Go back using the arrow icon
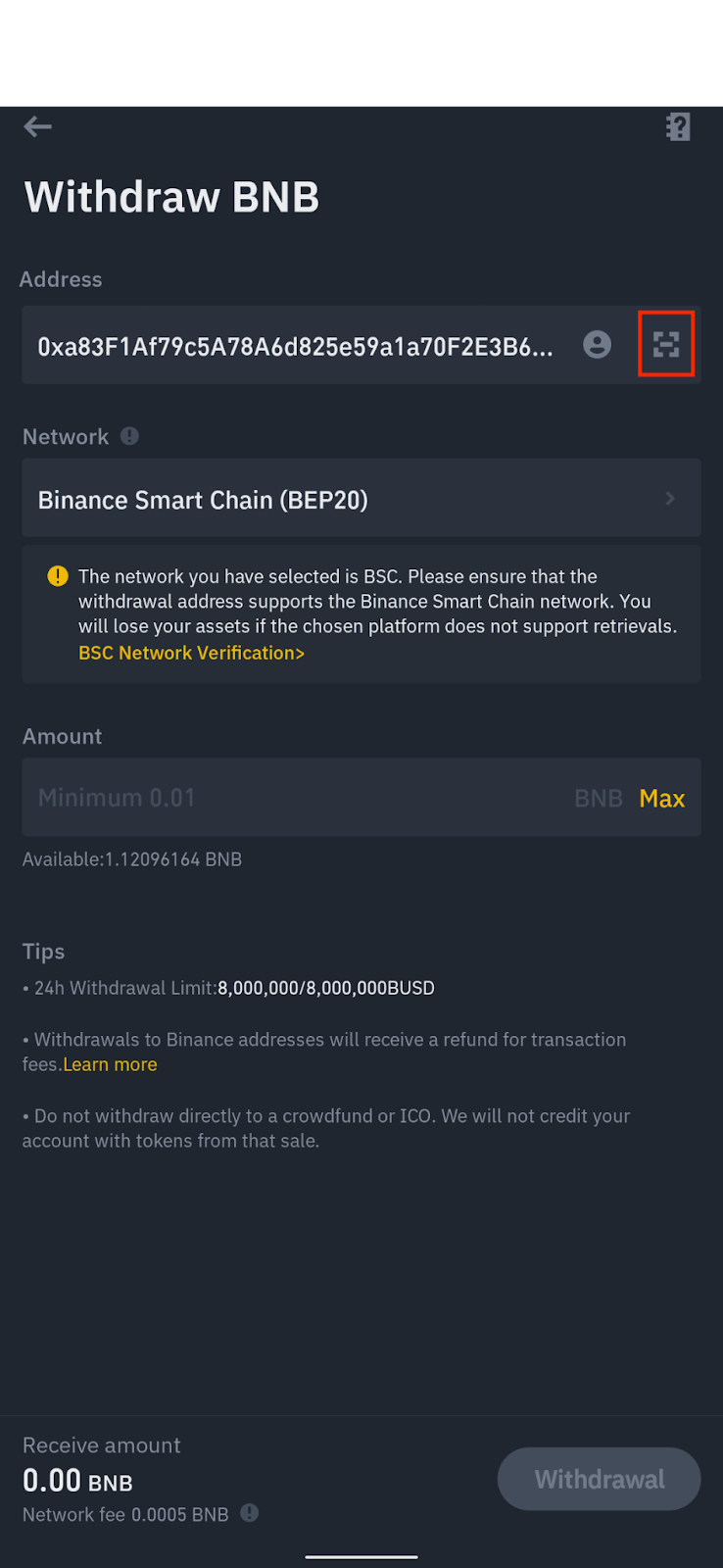The height and width of the screenshot is (1568, 723). coord(37,126)
